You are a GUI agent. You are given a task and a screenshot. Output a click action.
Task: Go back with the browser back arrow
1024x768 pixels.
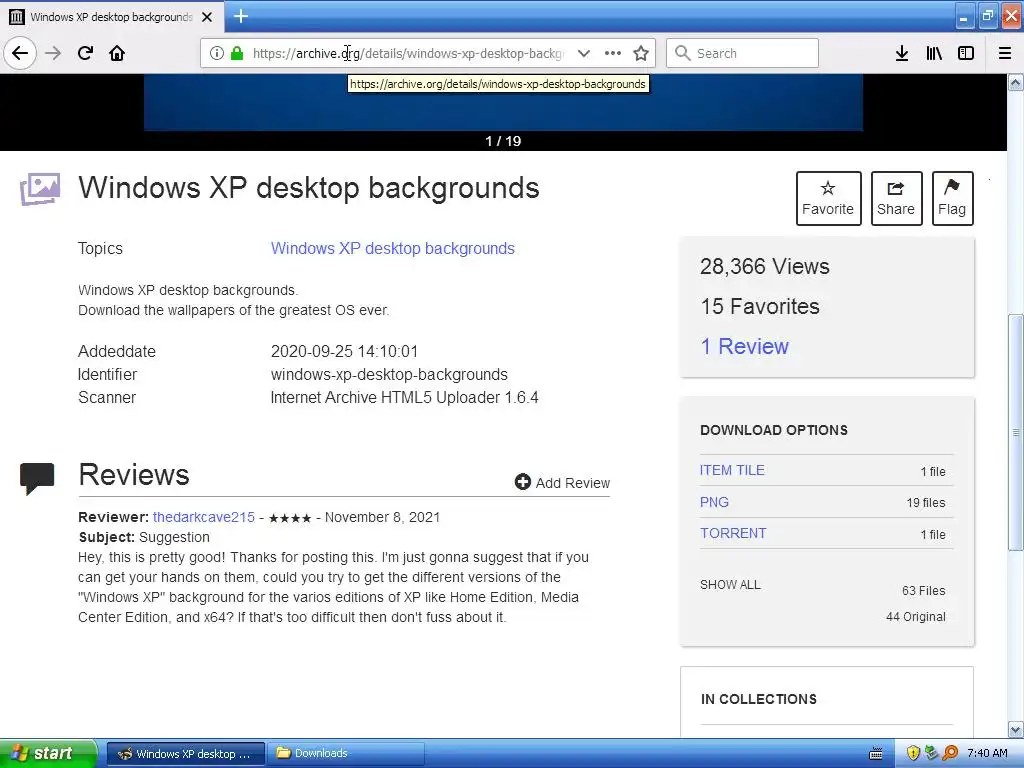coord(20,53)
